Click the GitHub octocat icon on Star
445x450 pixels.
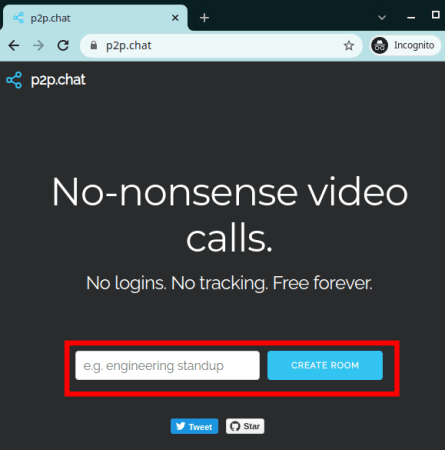click(x=235, y=426)
